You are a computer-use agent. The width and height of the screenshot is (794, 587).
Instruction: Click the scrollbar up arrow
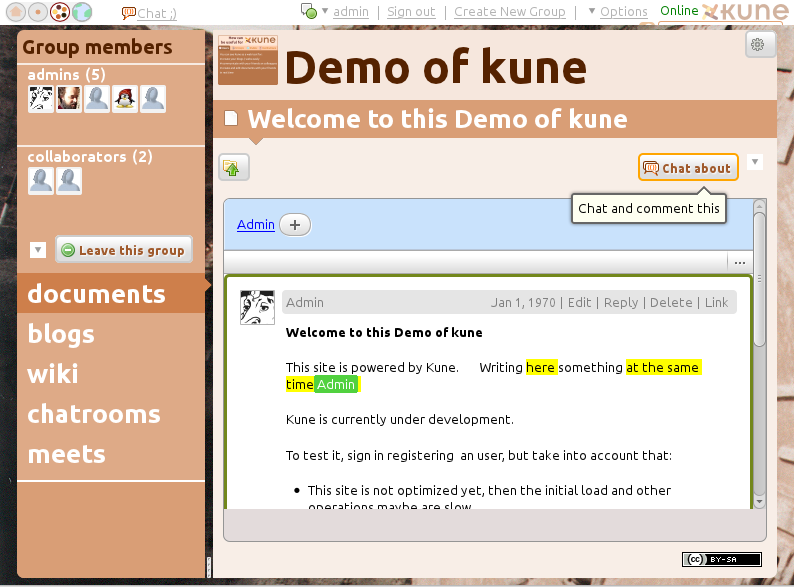click(759, 206)
